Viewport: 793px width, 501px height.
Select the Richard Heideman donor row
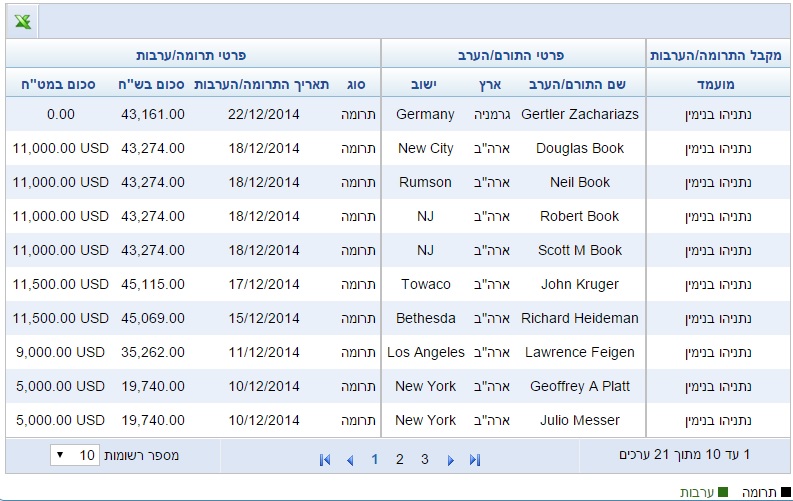398,318
